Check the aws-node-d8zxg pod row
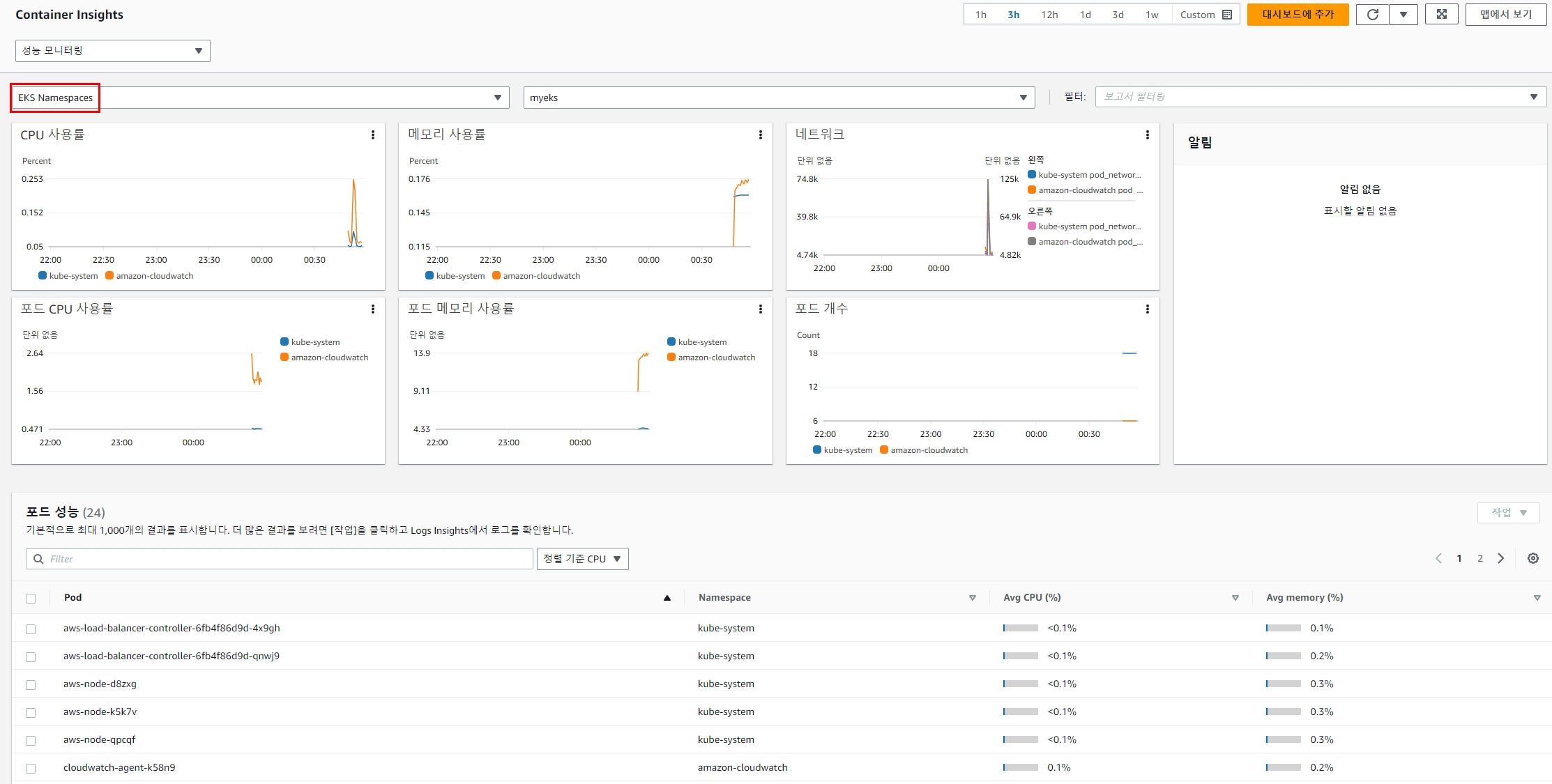 coord(31,684)
